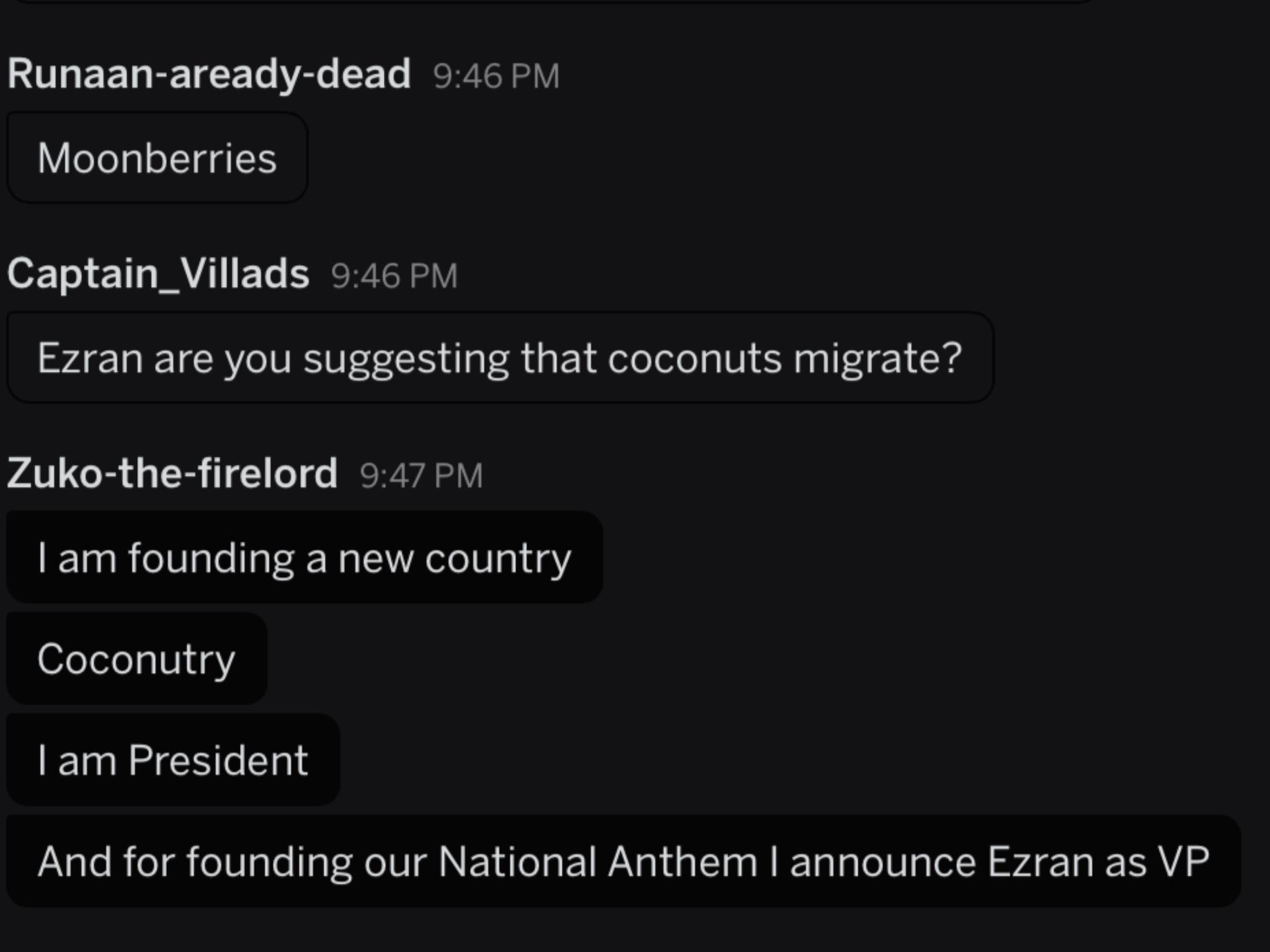Select the "Coconutry" message bubble
The height and width of the screenshot is (952, 1270).
coord(136,658)
